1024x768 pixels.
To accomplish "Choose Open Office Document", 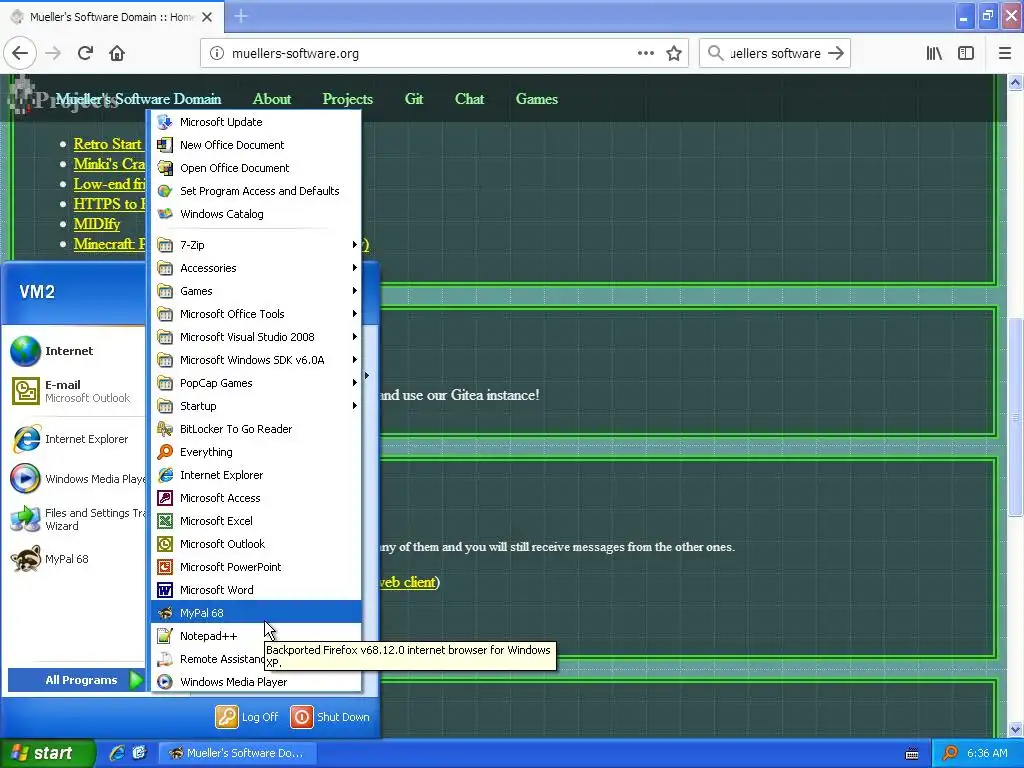I will pyautogui.click(x=257, y=168).
